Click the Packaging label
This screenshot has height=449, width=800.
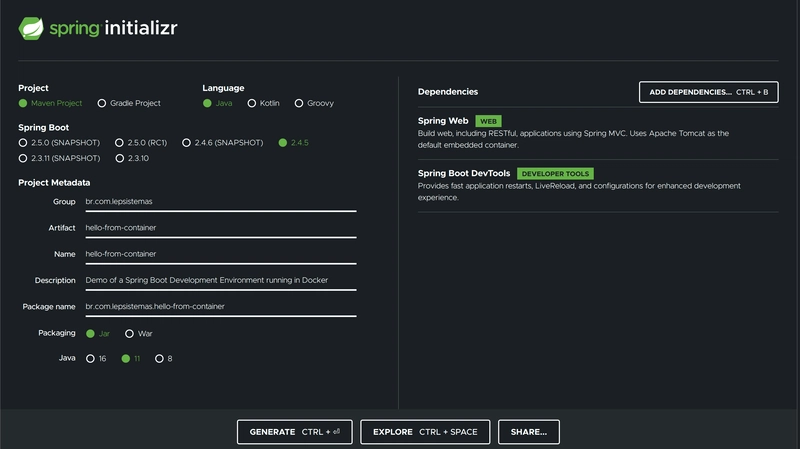57,333
